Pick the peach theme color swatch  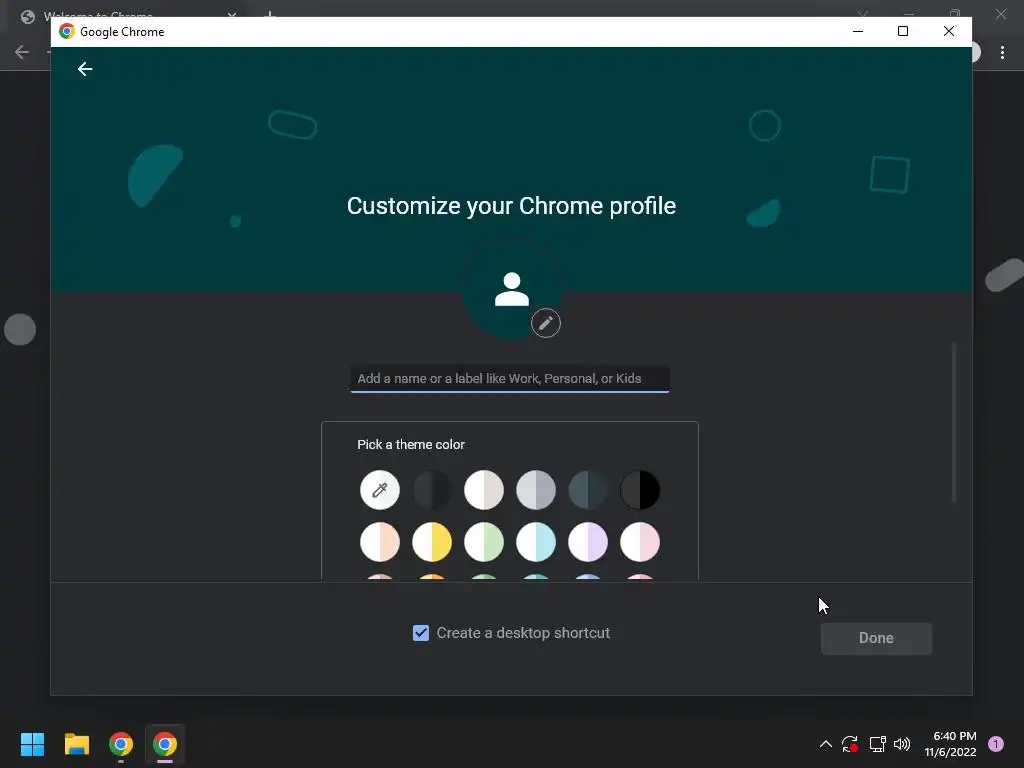[379, 542]
